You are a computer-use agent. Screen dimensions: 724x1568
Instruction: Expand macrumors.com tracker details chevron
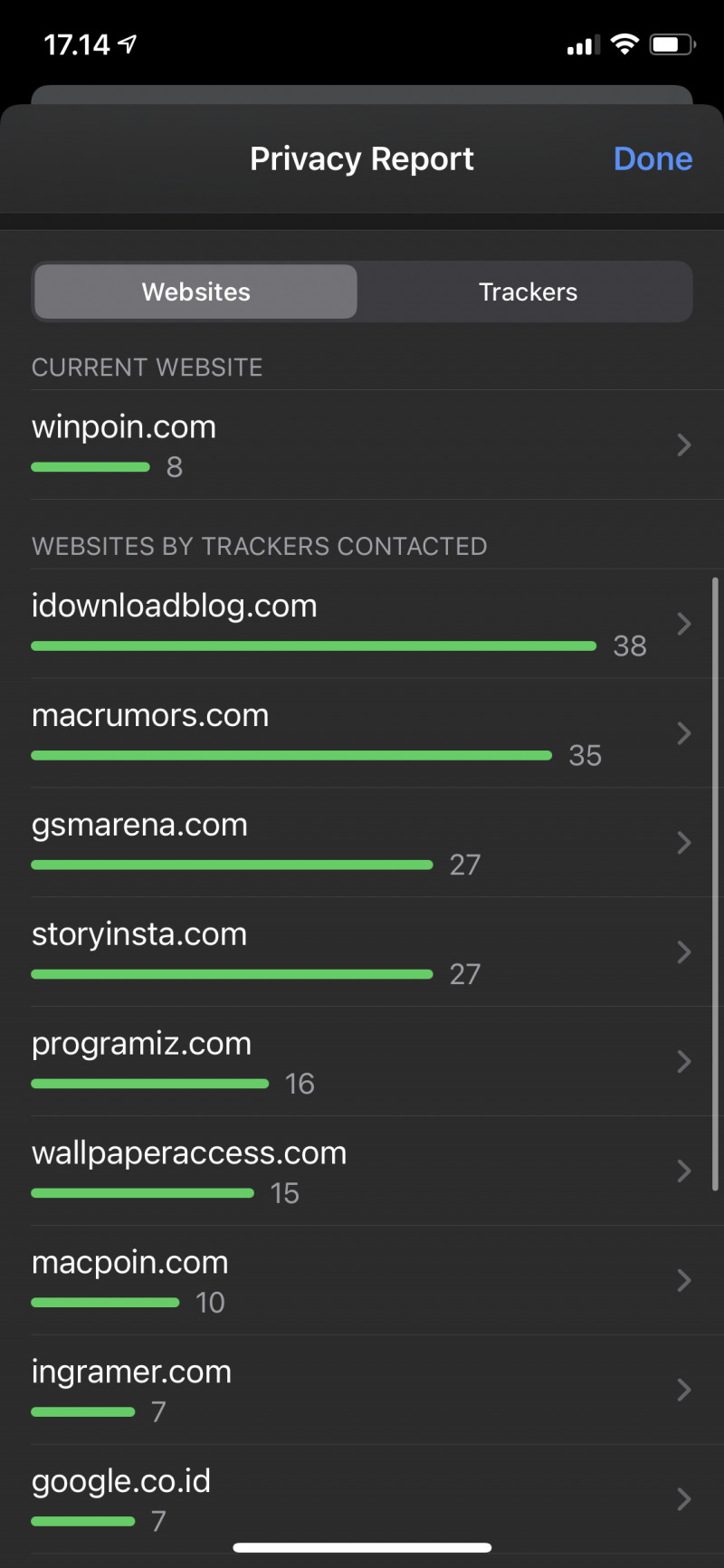tap(684, 733)
